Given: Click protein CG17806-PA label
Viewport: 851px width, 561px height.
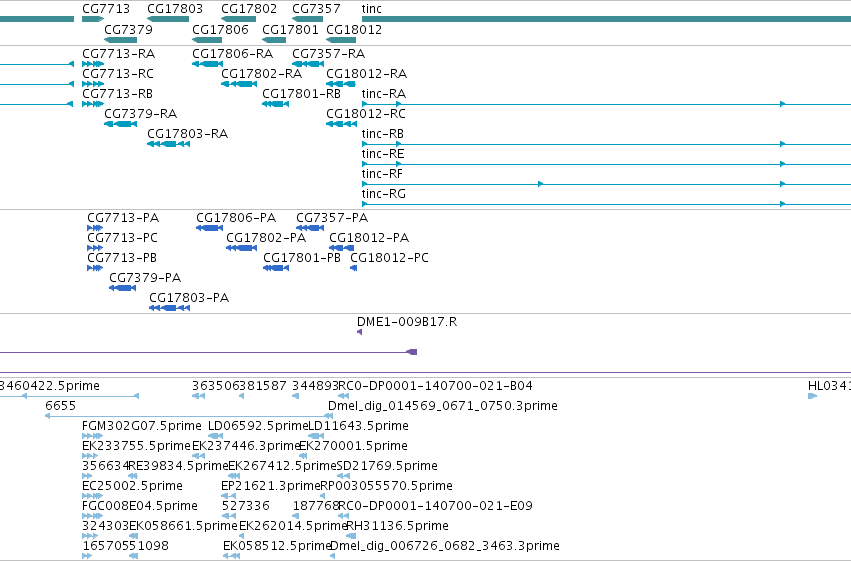Looking at the screenshot, I should (x=236, y=218).
